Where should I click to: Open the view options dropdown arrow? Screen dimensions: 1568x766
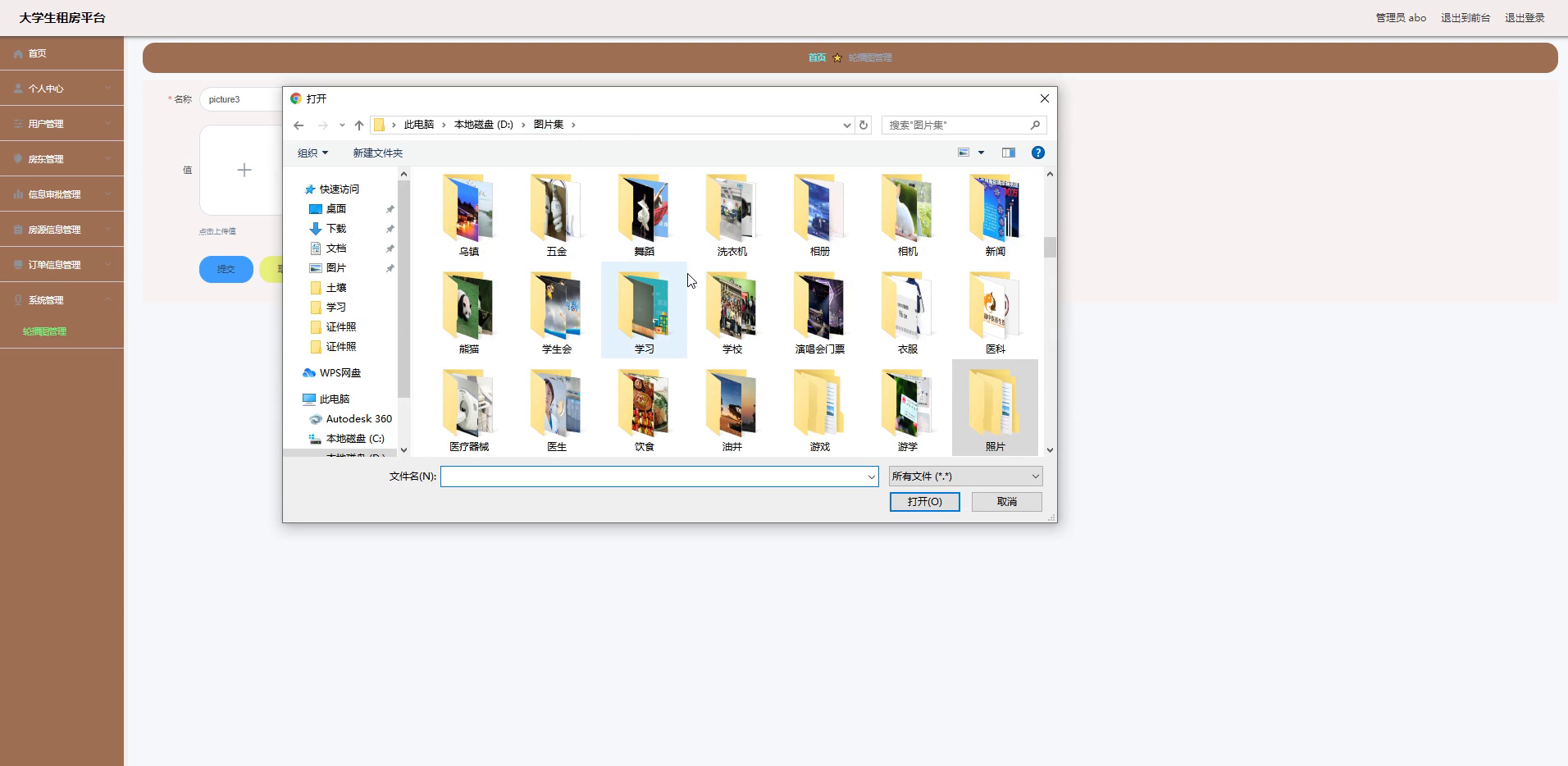981,153
